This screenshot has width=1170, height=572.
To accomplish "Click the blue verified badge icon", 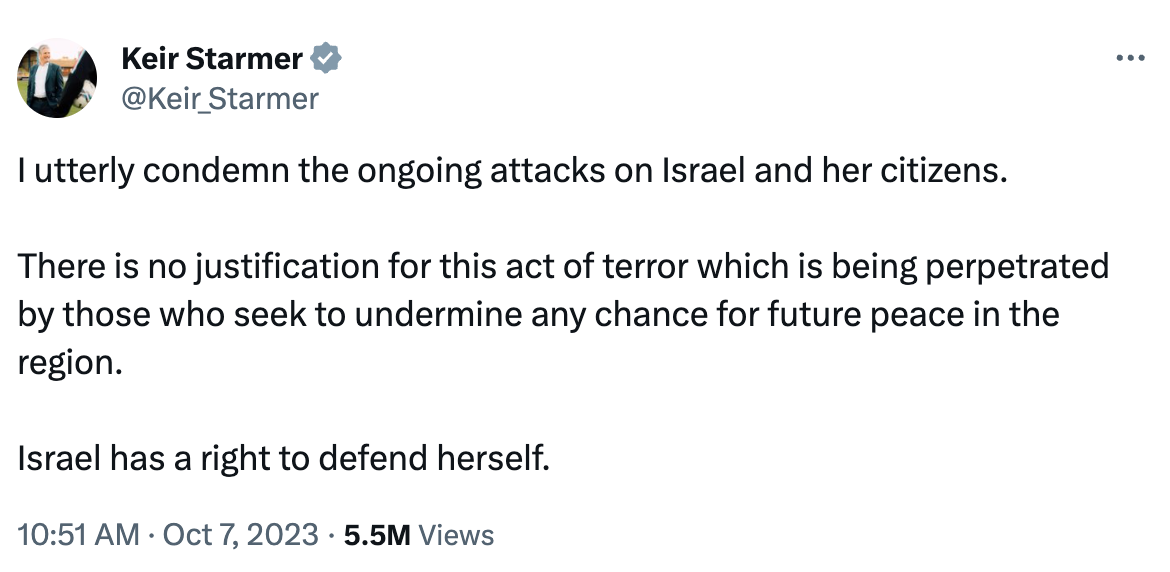I will tap(327, 59).
